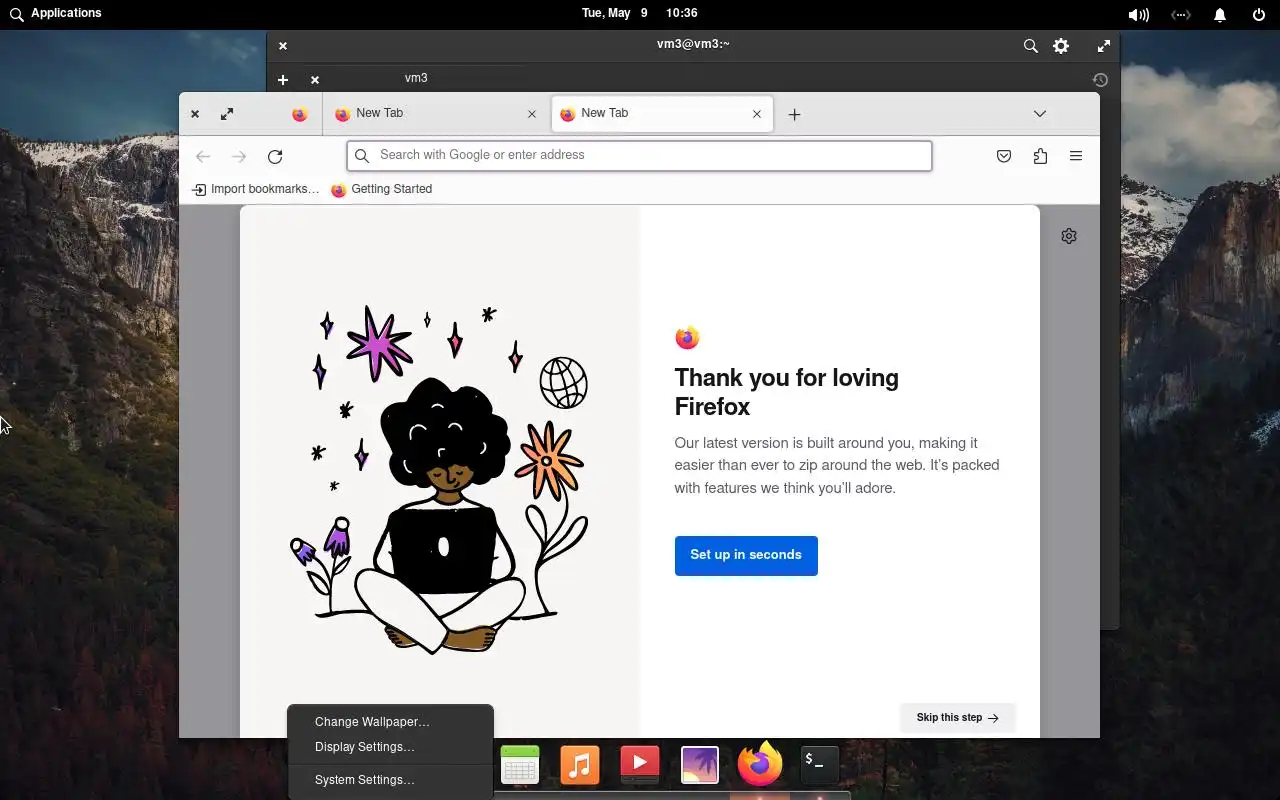Launch Music from the dock
This screenshot has width=1280, height=800.
(580, 765)
